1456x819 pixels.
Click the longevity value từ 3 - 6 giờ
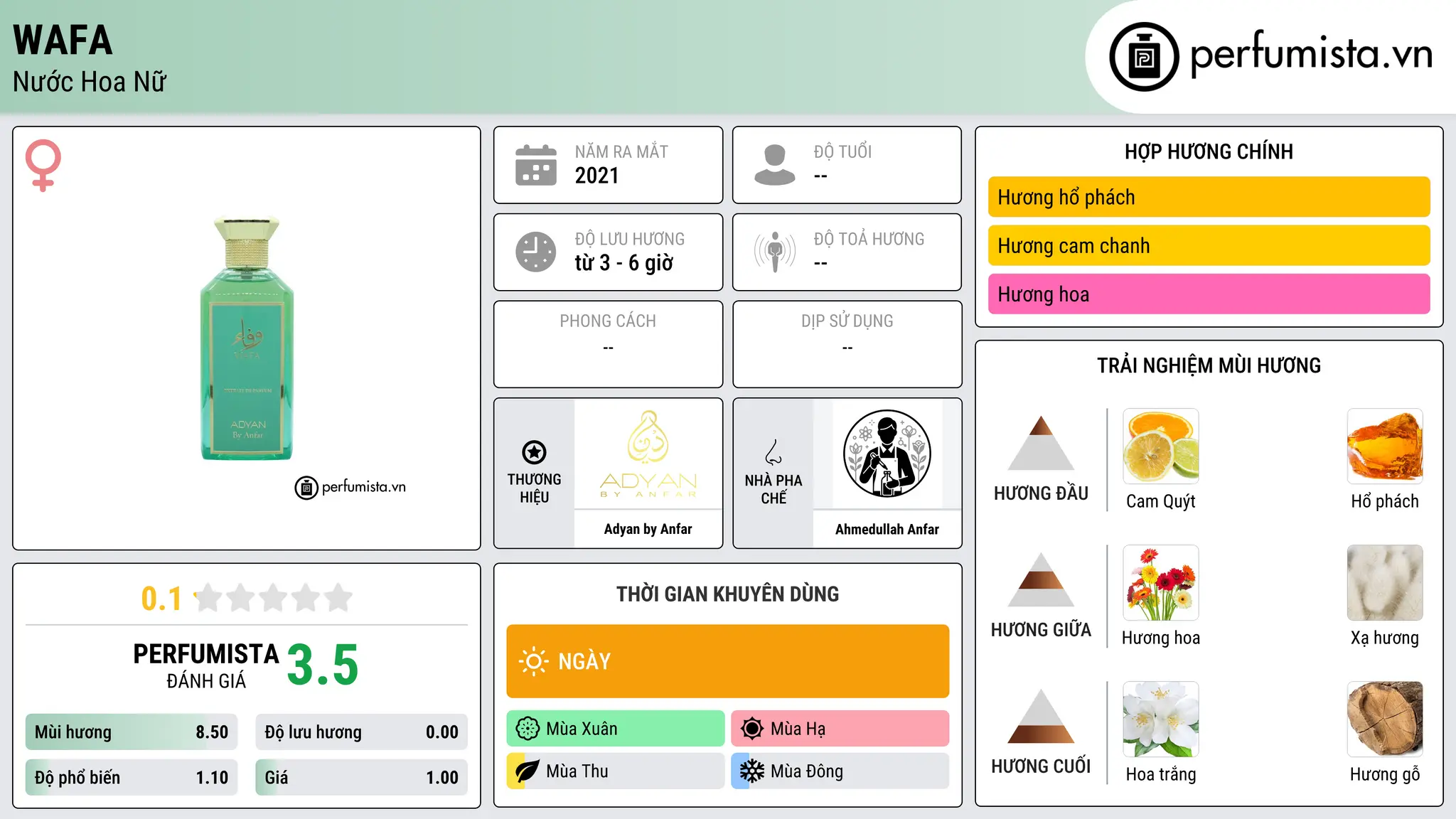(623, 263)
